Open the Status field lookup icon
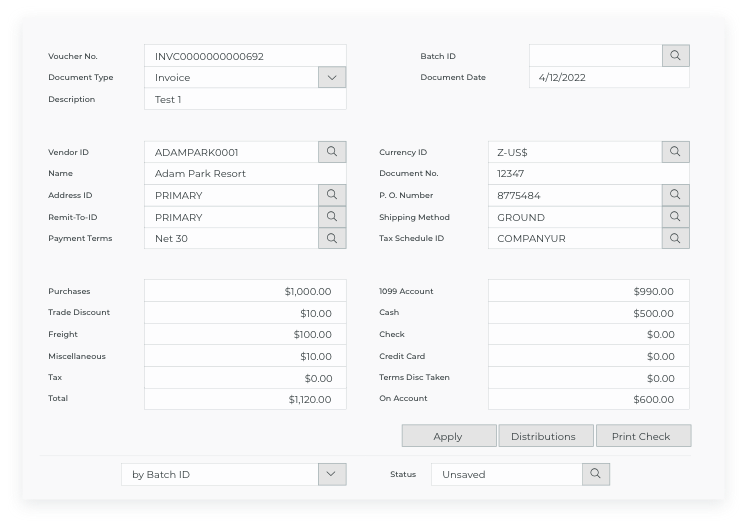Viewport: 748px width, 527px height. pos(595,474)
